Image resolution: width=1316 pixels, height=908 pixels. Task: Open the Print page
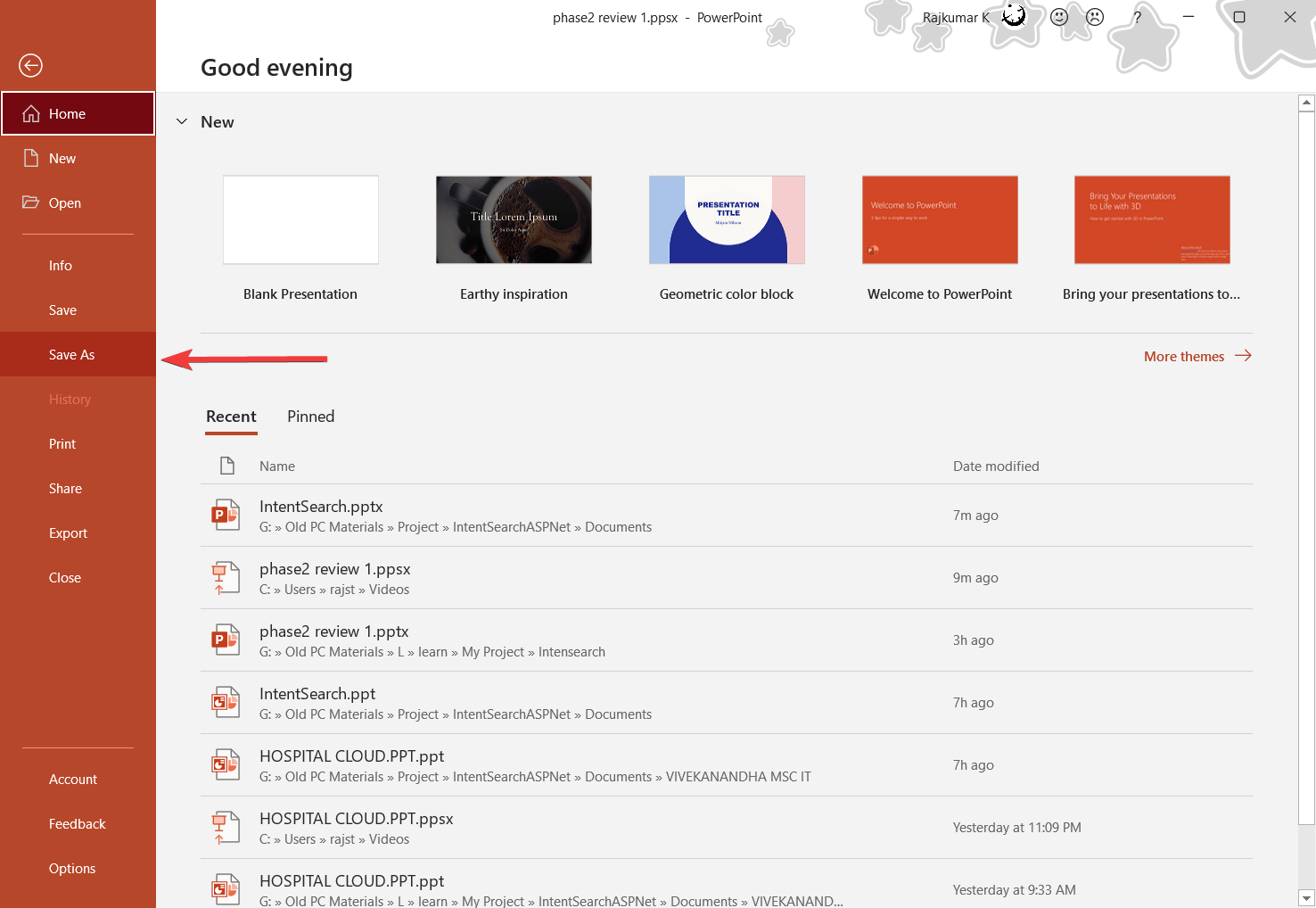coord(78,443)
